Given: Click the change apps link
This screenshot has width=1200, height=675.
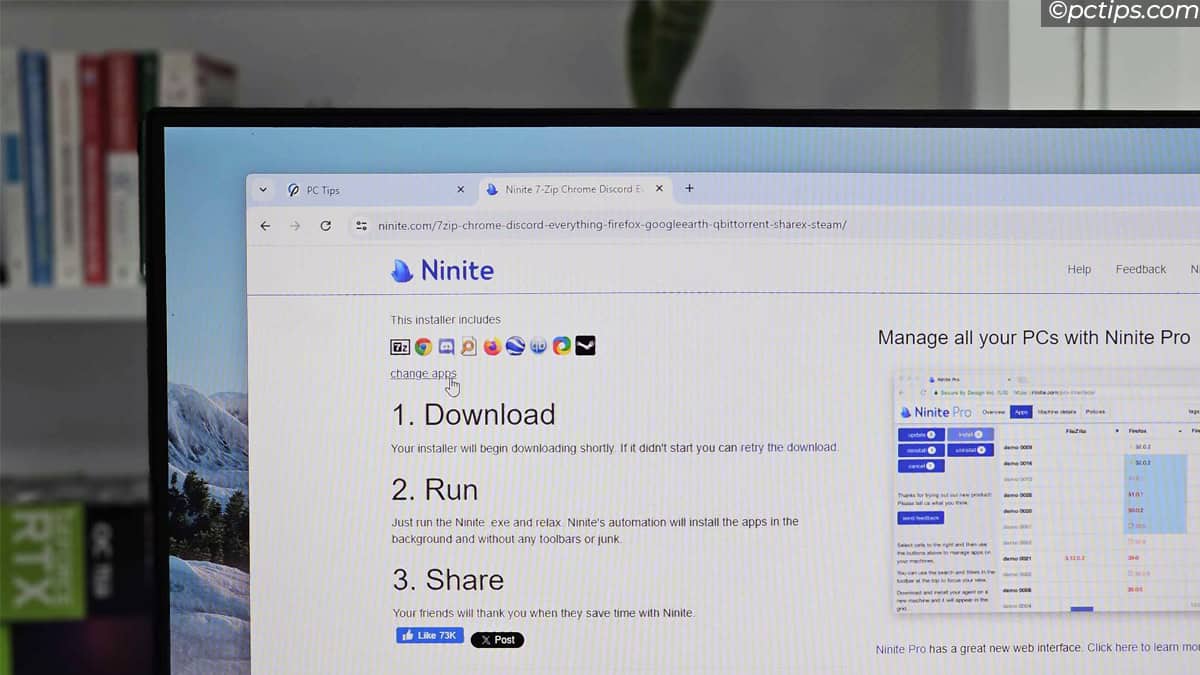Looking at the screenshot, I should 423,373.
